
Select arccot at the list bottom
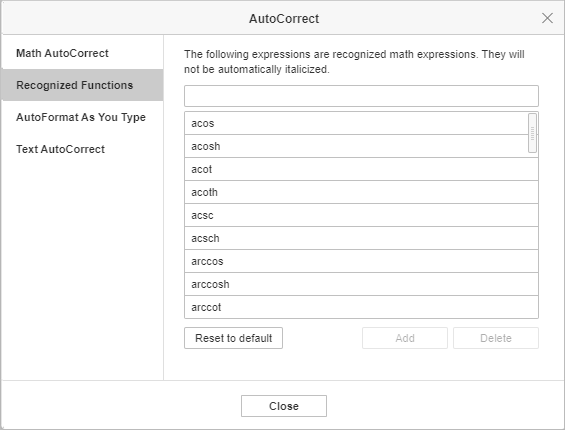click(x=361, y=307)
